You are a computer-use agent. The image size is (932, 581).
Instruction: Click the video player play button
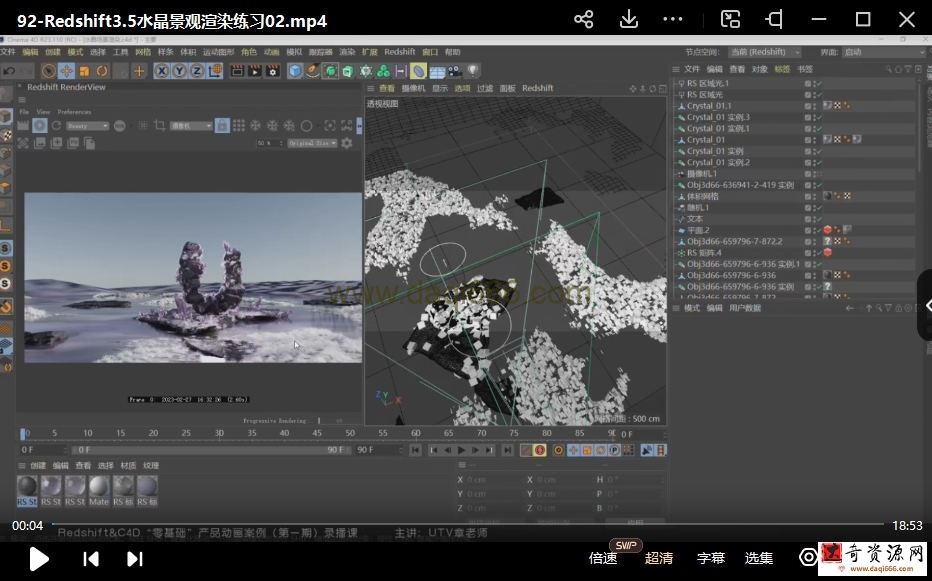click(39, 558)
